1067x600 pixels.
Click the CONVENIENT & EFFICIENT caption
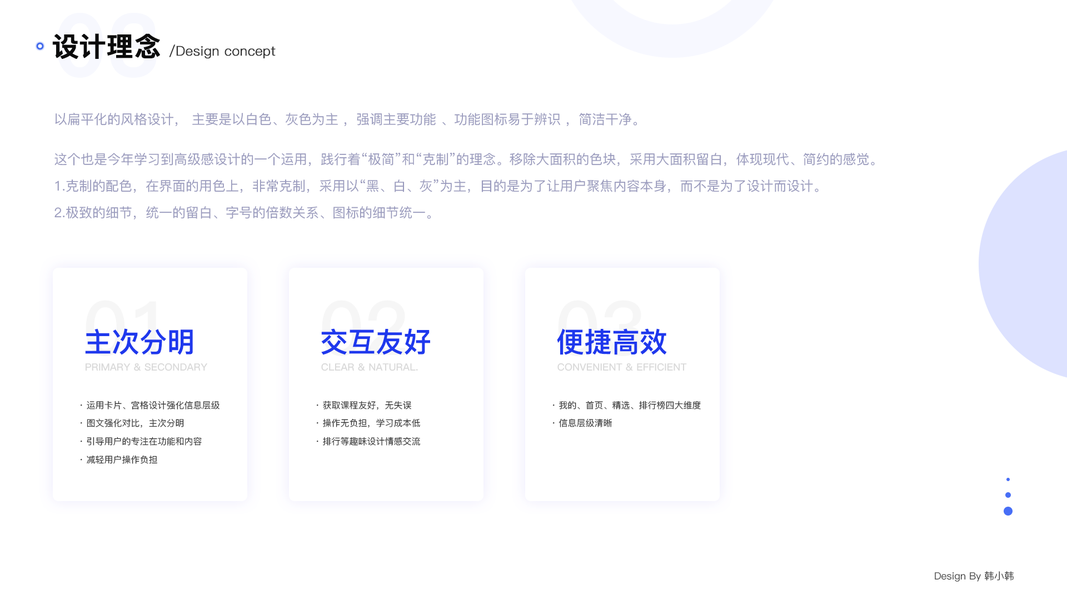point(621,367)
